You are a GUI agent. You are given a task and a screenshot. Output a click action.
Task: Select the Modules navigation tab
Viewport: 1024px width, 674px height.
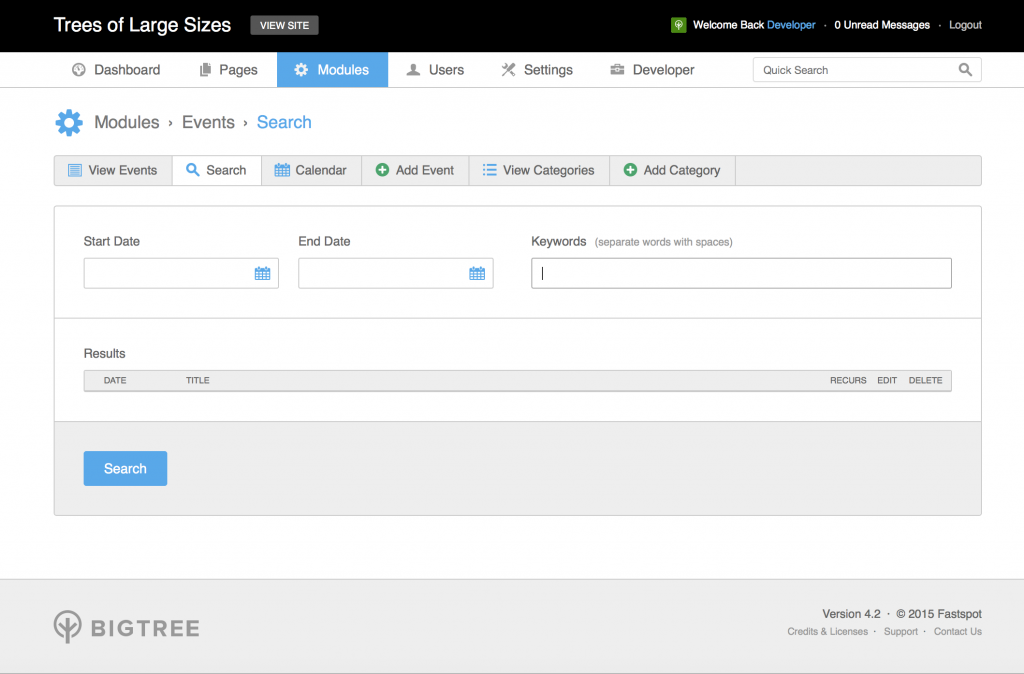(x=332, y=70)
